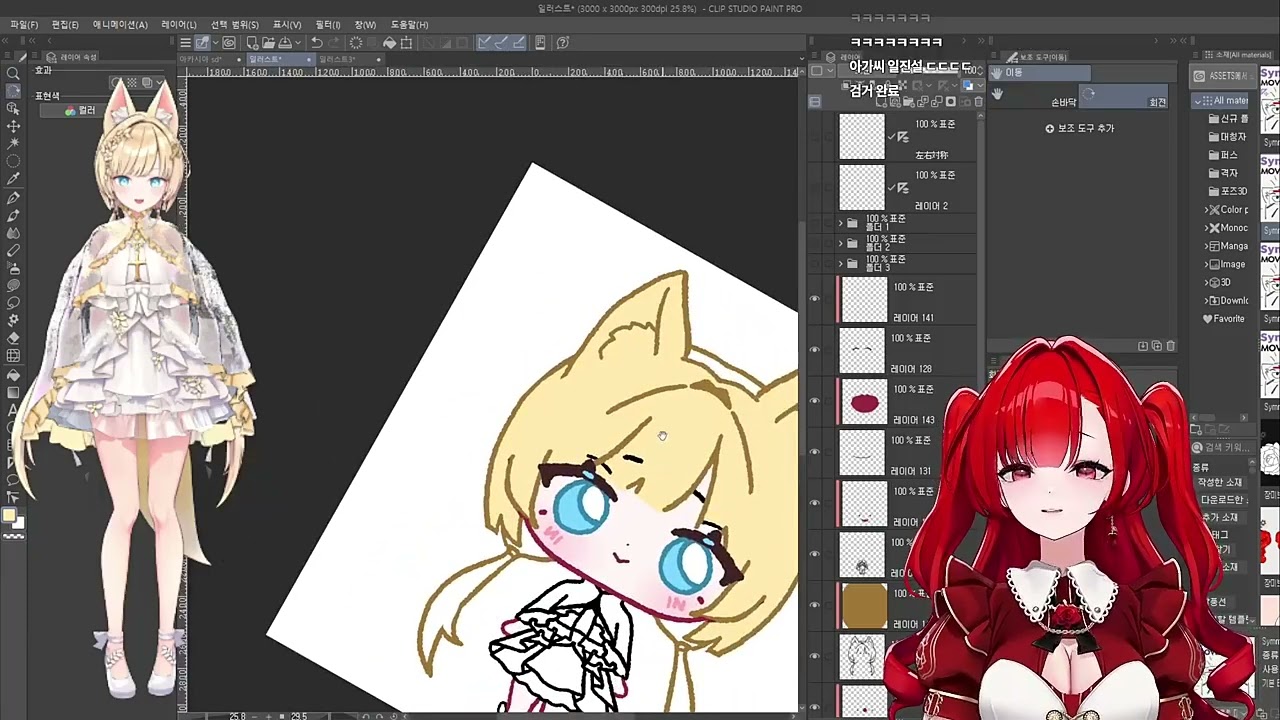Show the 폴더 1 visibility box
The image size is (1280, 720).
point(814,223)
